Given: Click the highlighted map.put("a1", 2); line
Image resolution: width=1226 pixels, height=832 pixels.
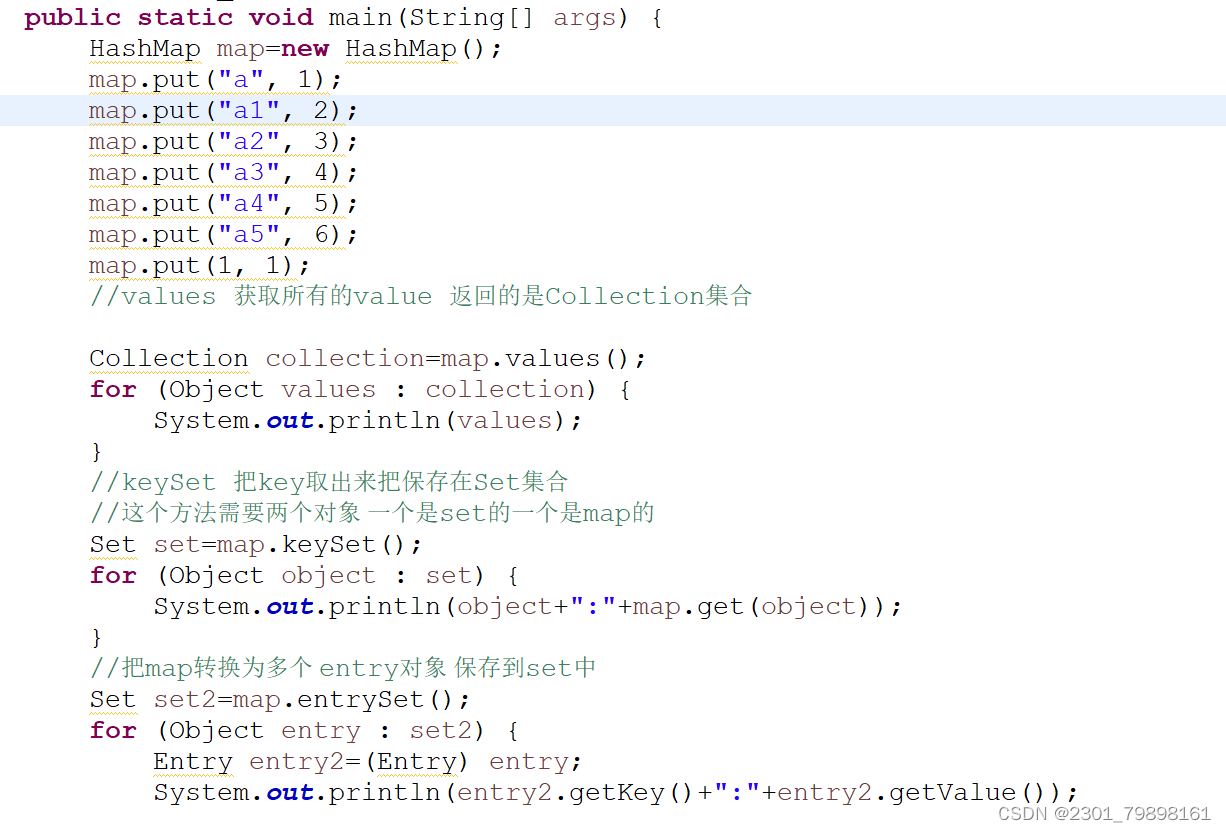Looking at the screenshot, I should 224,111.
